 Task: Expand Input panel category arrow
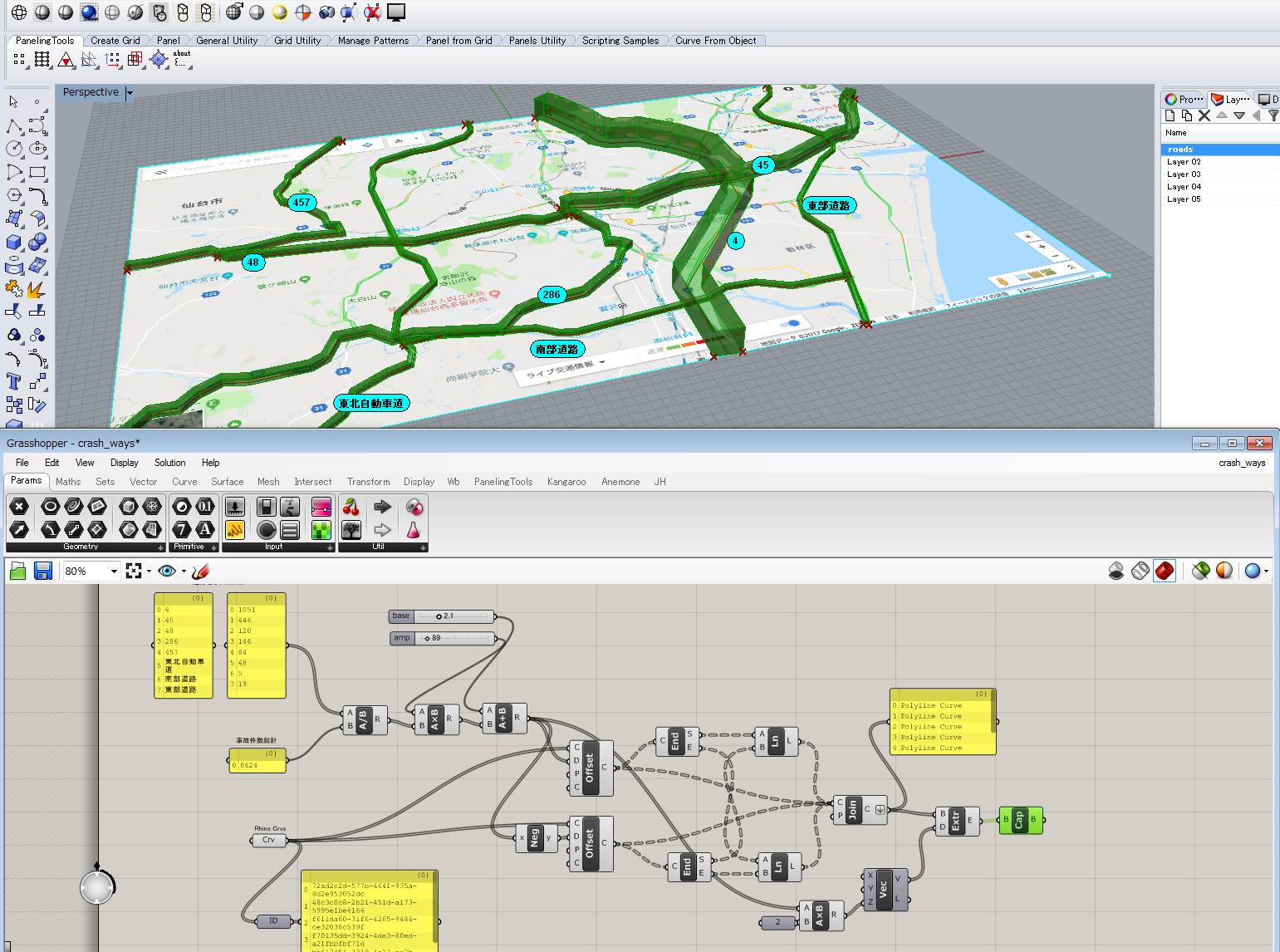(330, 547)
